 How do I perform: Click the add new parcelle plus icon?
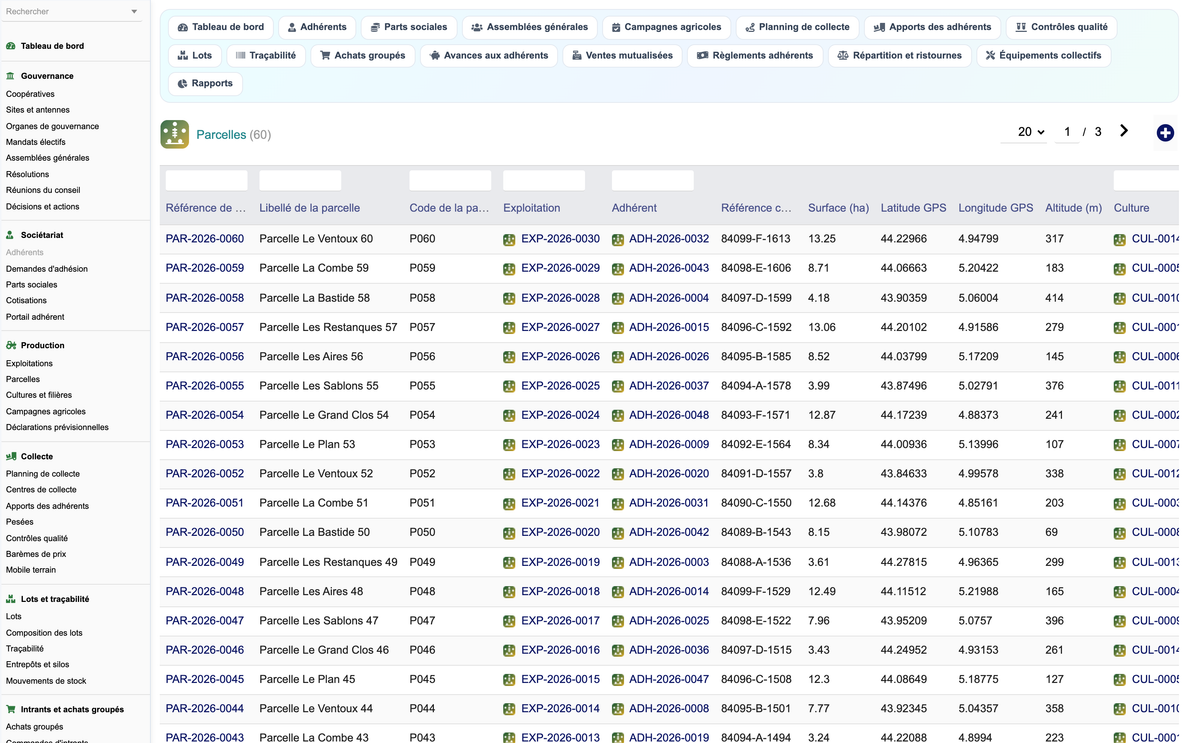[x=1165, y=133]
